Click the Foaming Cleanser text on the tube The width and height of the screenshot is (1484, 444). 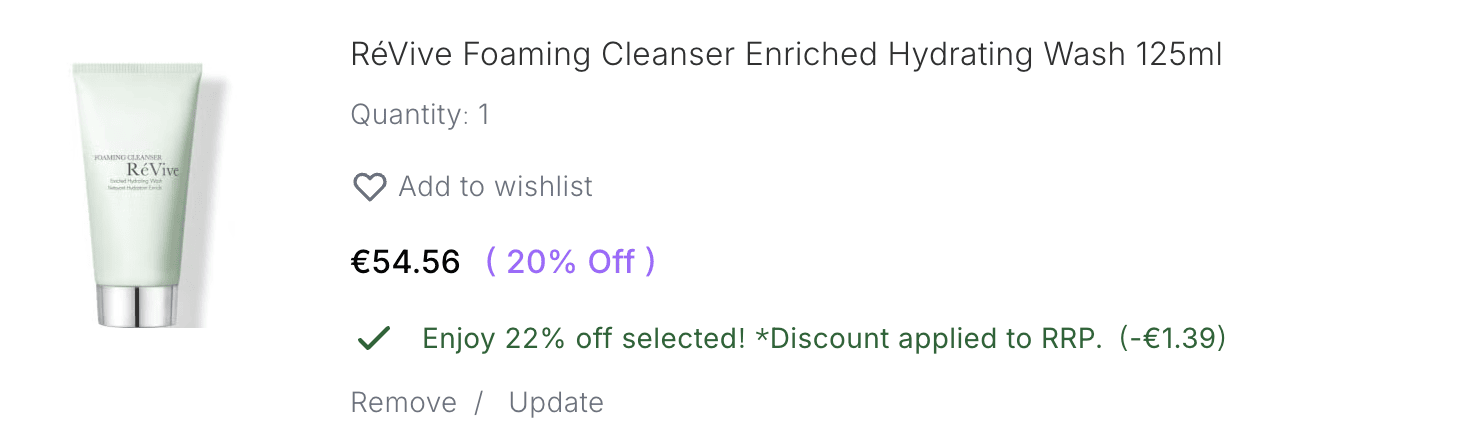point(127,158)
